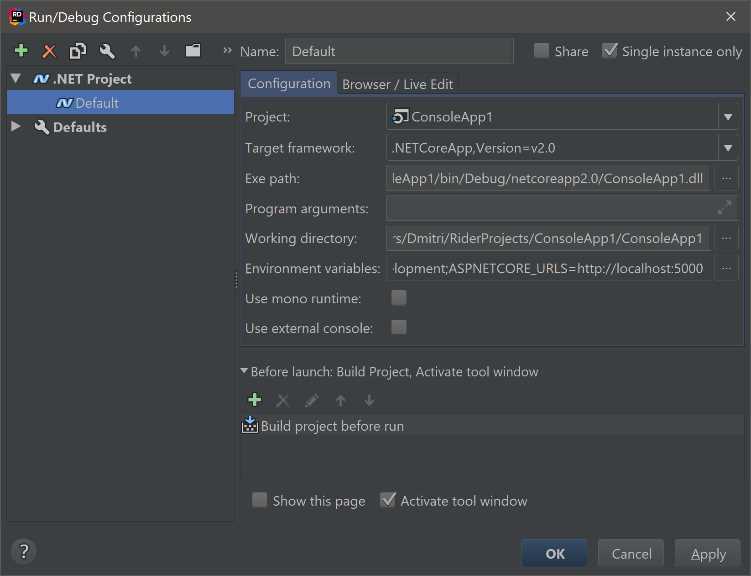
Task: Expand the Defaults tree node
Action: 16,126
